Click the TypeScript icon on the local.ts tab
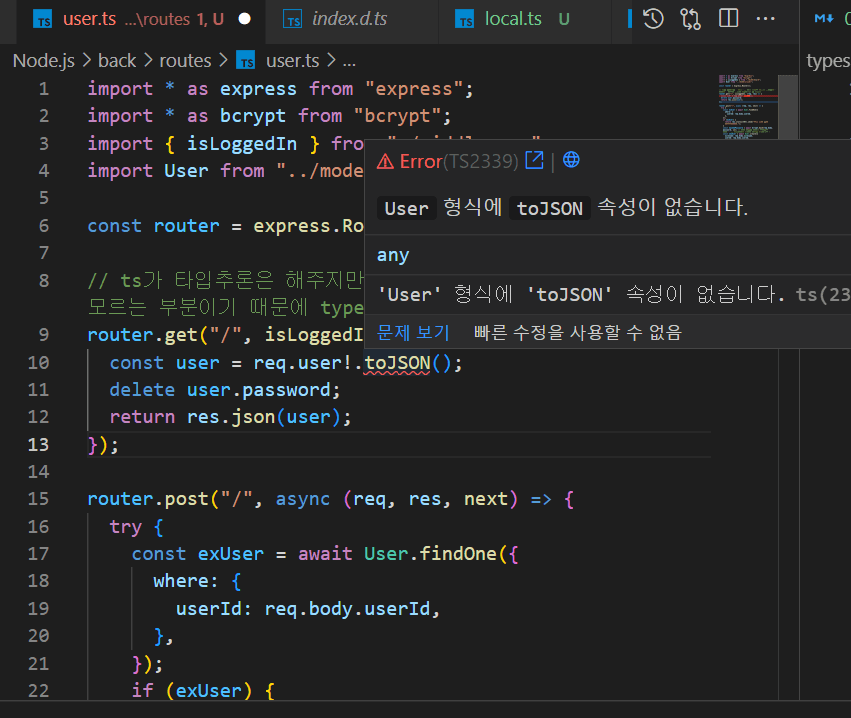Screen dimensions: 851x718 (465, 20)
